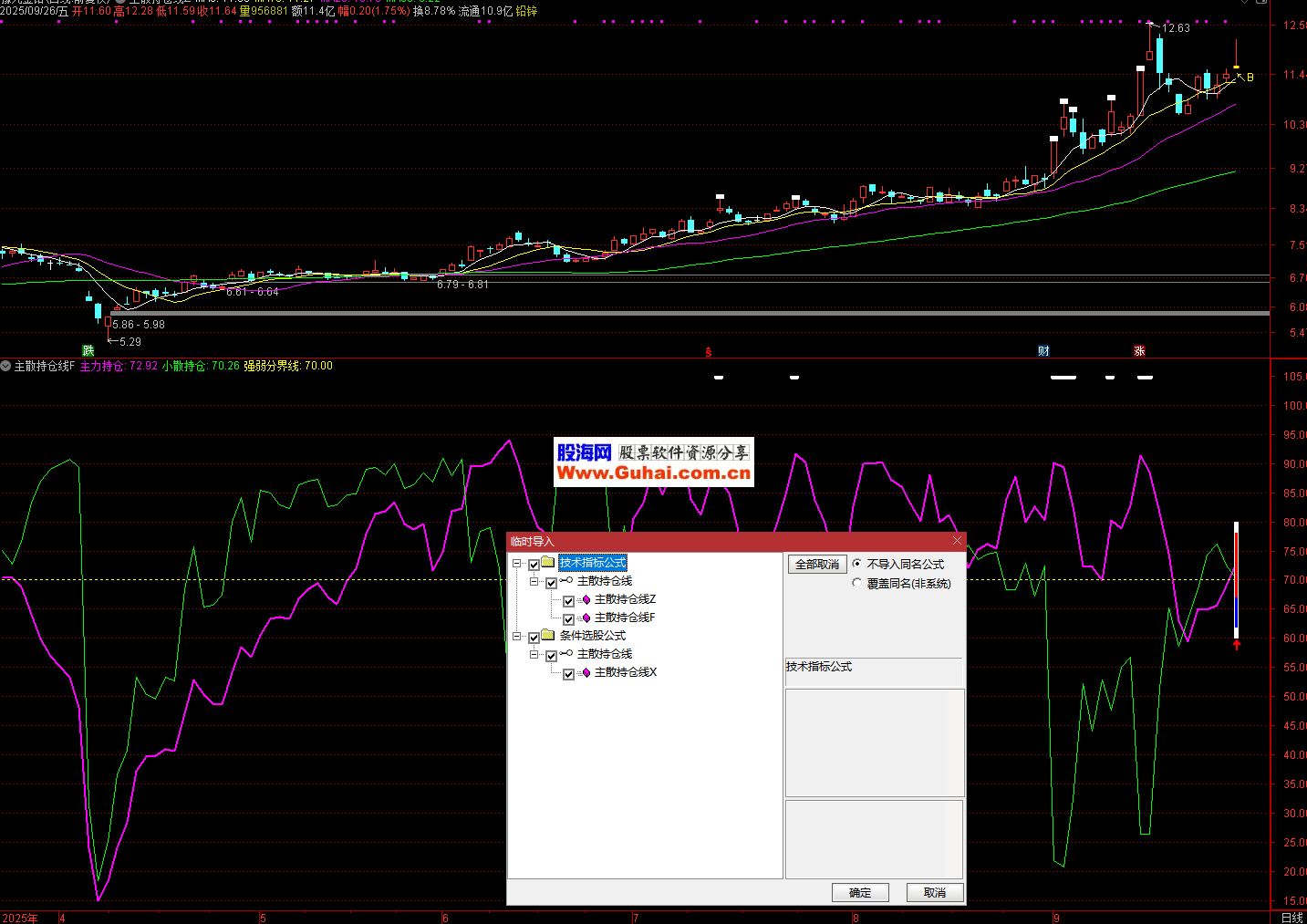Select 主散持仓线X tree item label
The image size is (1307, 924).
(x=626, y=672)
